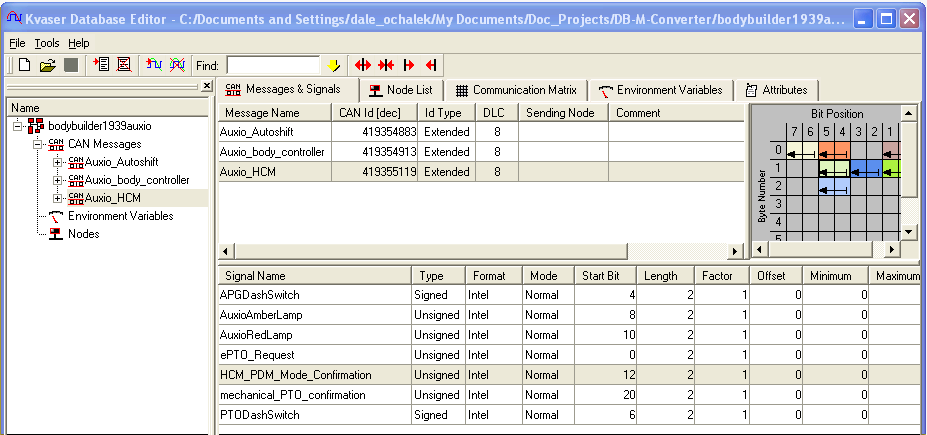Click the Delete message icon
Image resolution: width=927 pixels, height=435 pixels.
tap(124, 65)
